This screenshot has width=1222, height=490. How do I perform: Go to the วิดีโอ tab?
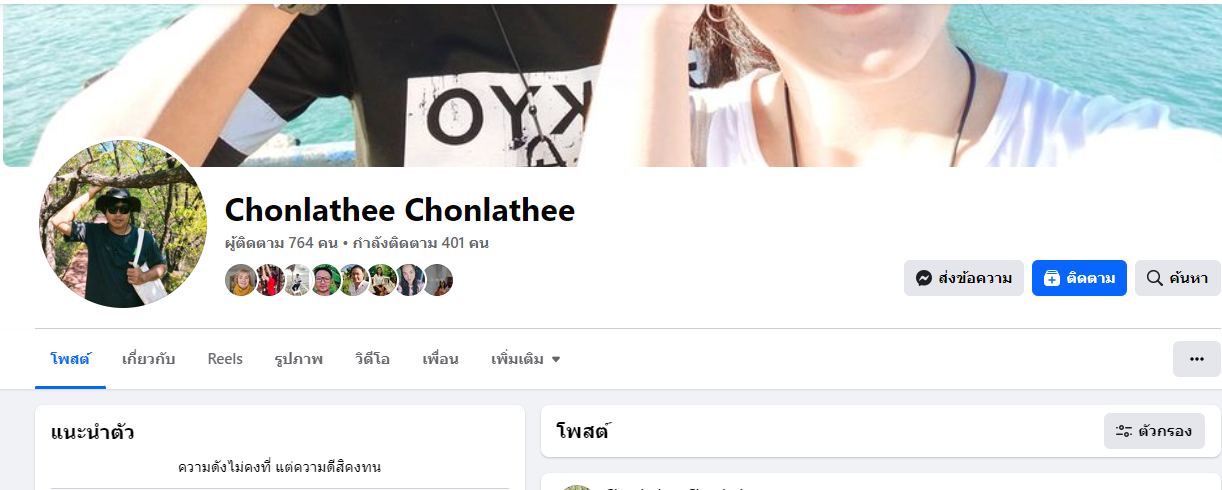tap(372, 359)
